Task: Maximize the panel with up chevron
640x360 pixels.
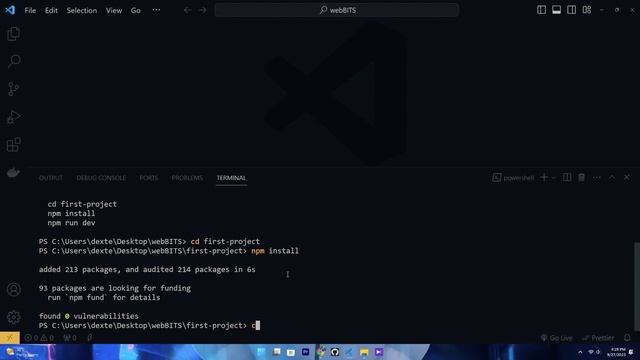Action: [612, 177]
